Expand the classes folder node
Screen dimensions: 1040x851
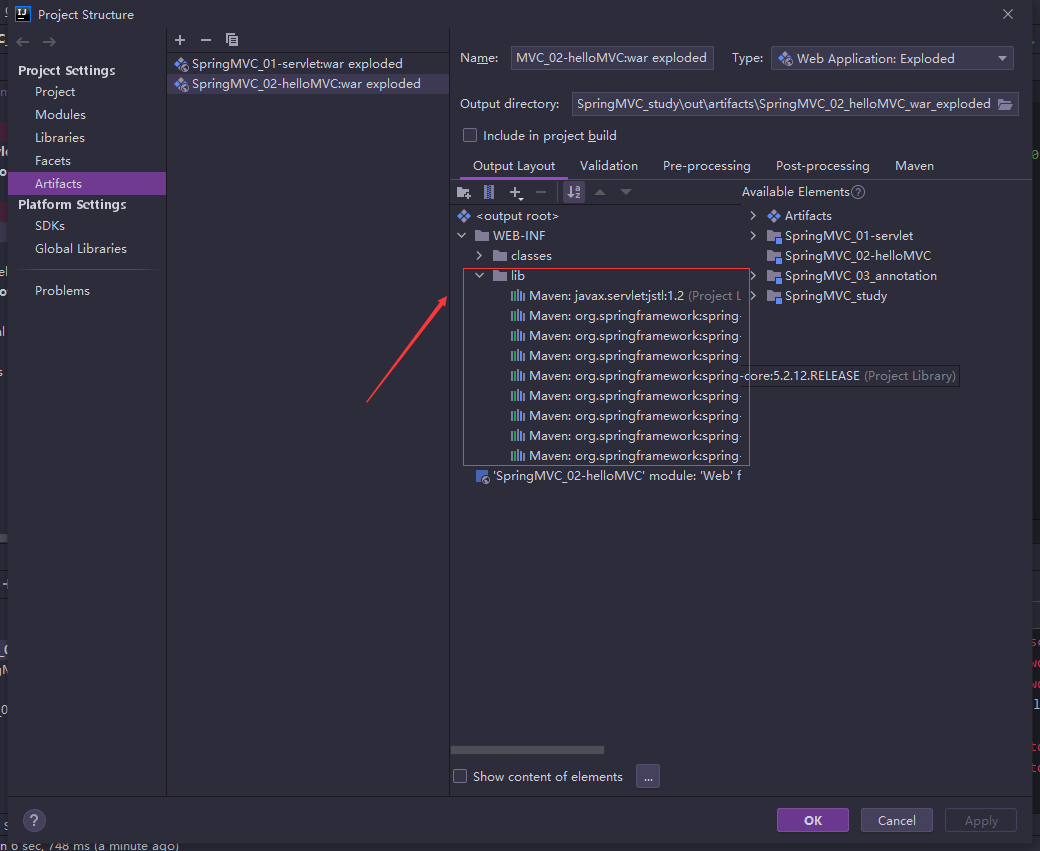(479, 256)
